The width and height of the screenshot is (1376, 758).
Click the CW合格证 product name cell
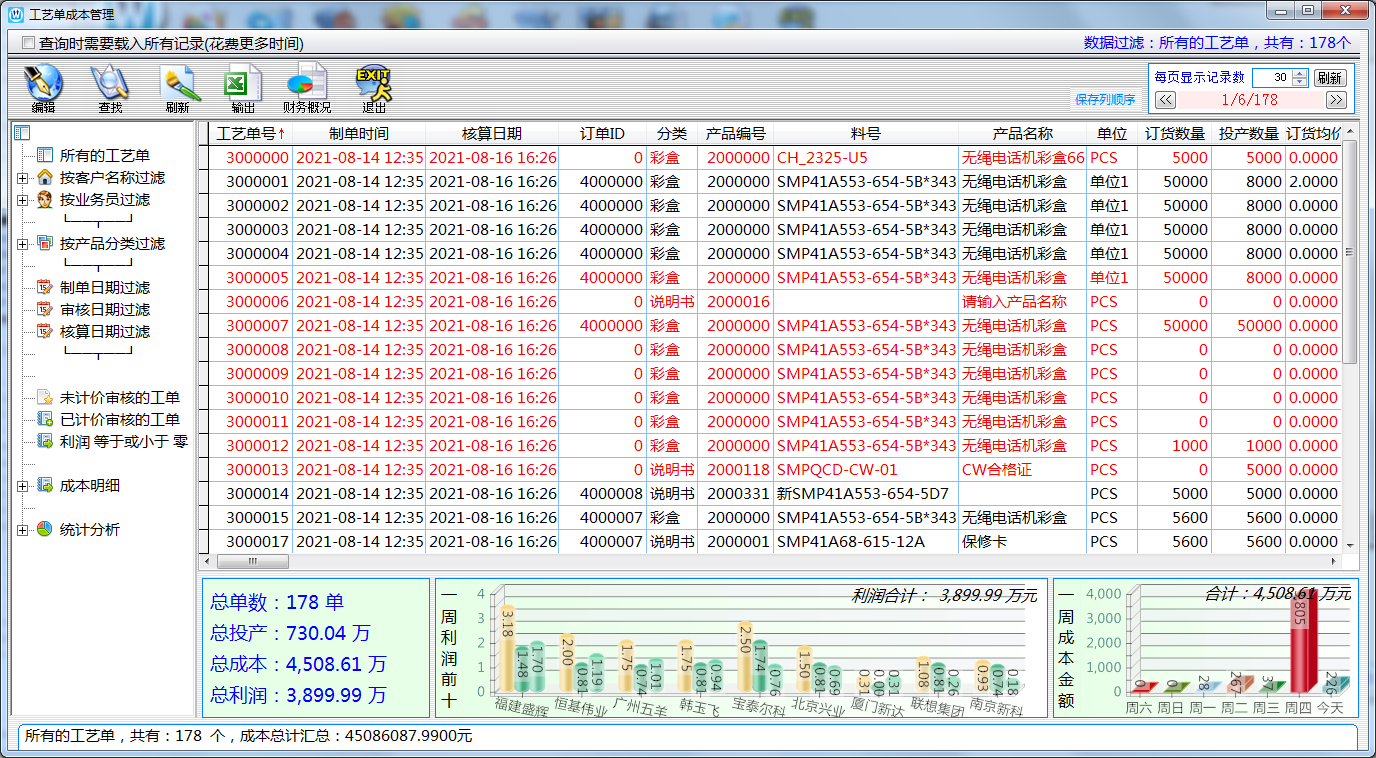tap(1022, 469)
